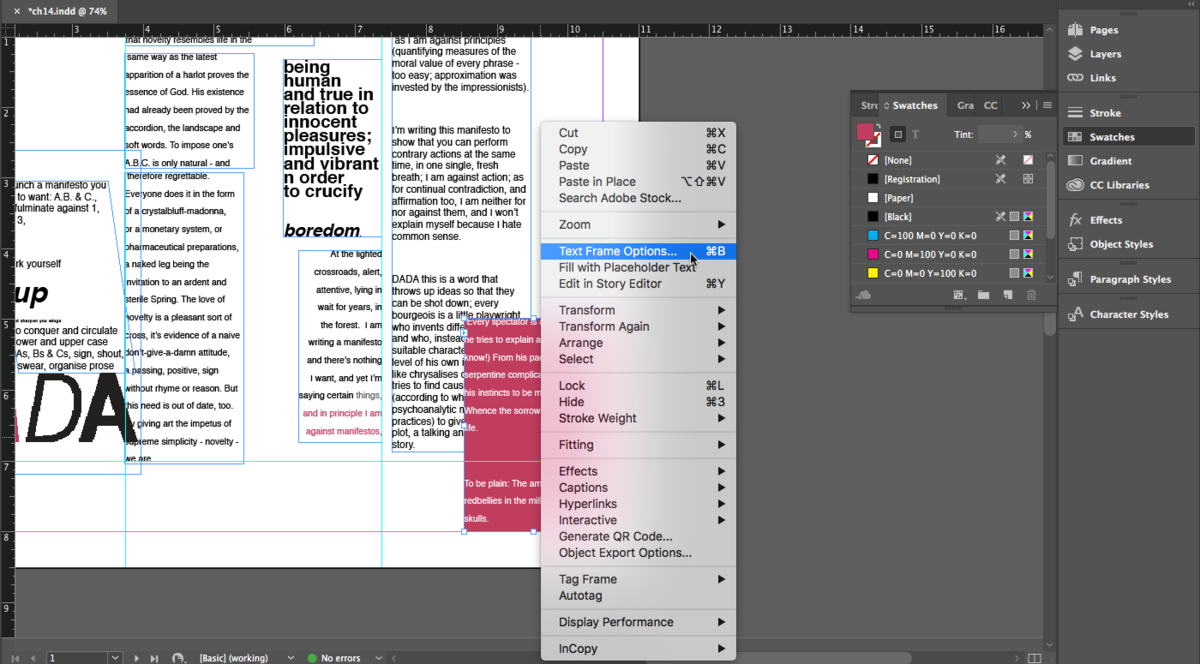The image size is (1200, 664).
Task: Choose Text Frame Options menu item
Action: coord(617,252)
